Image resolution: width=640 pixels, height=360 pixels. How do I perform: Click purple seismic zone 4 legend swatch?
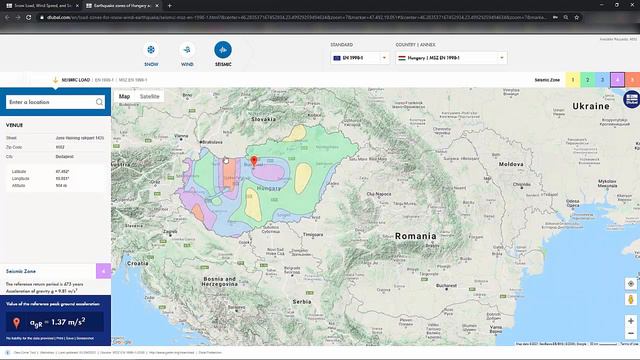point(618,80)
